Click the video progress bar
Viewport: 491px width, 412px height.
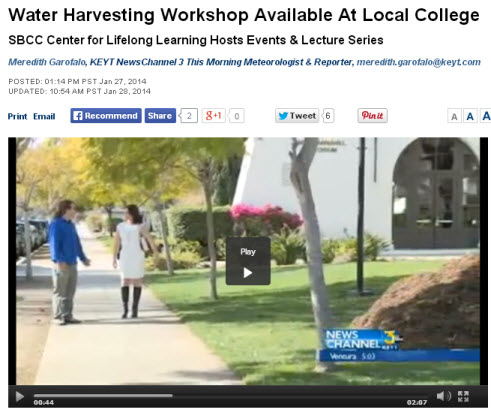[x=230, y=396]
